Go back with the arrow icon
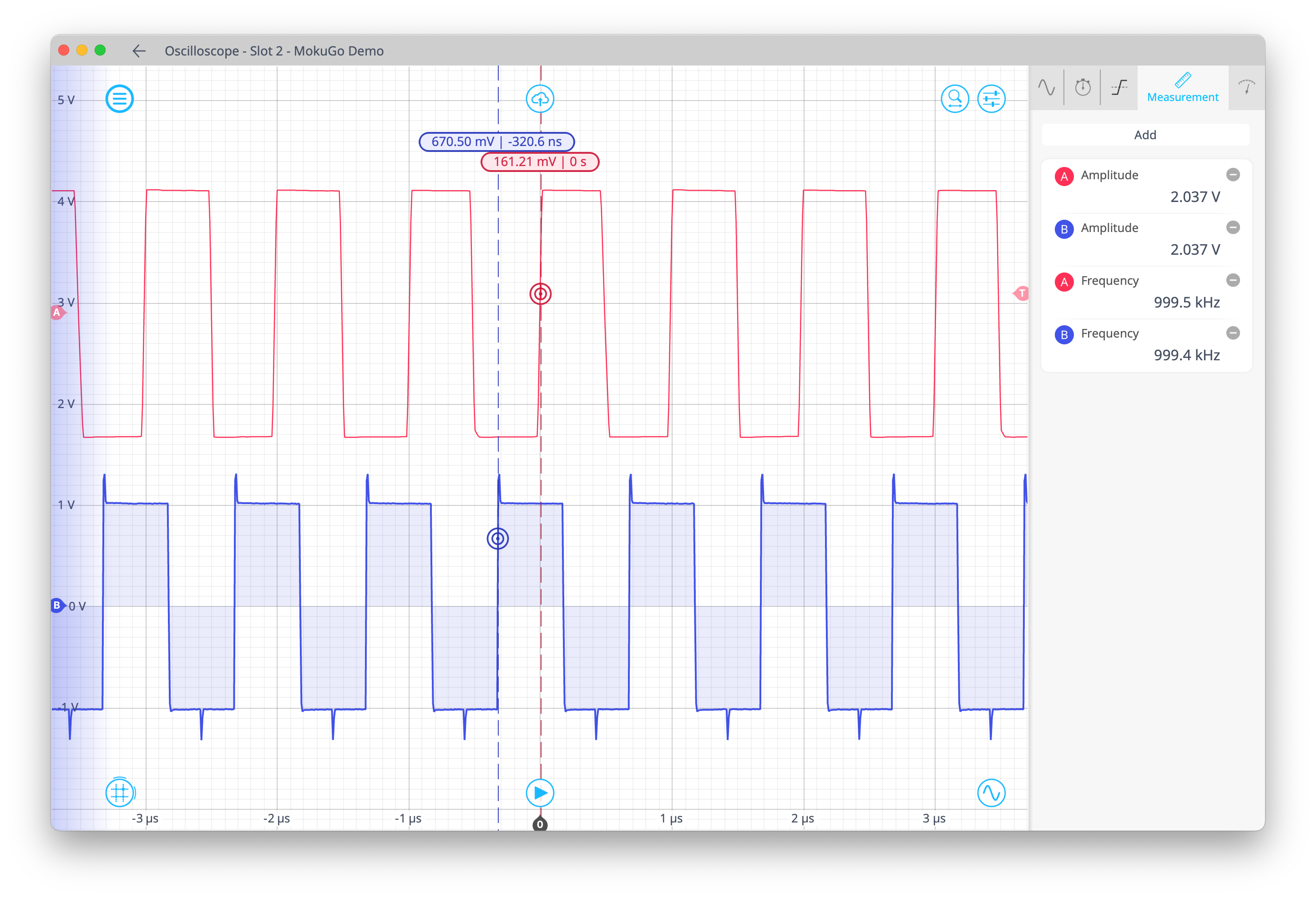 point(139,51)
